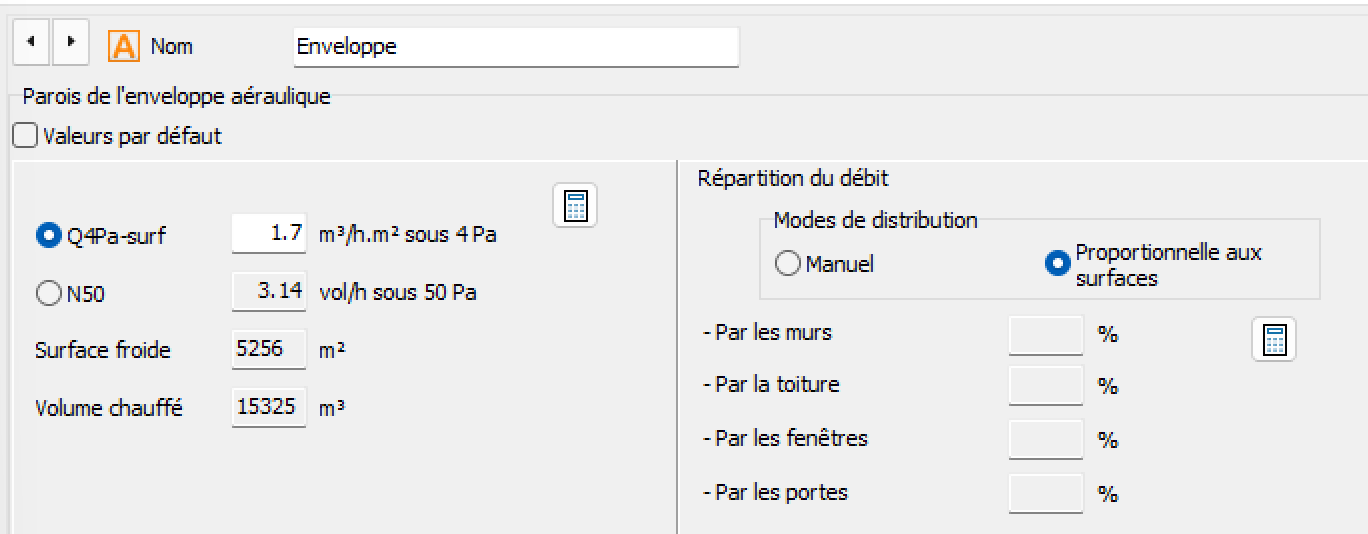The height and width of the screenshot is (534, 1368).
Task: Click the Par la toiture percentage field
Action: click(x=1045, y=385)
